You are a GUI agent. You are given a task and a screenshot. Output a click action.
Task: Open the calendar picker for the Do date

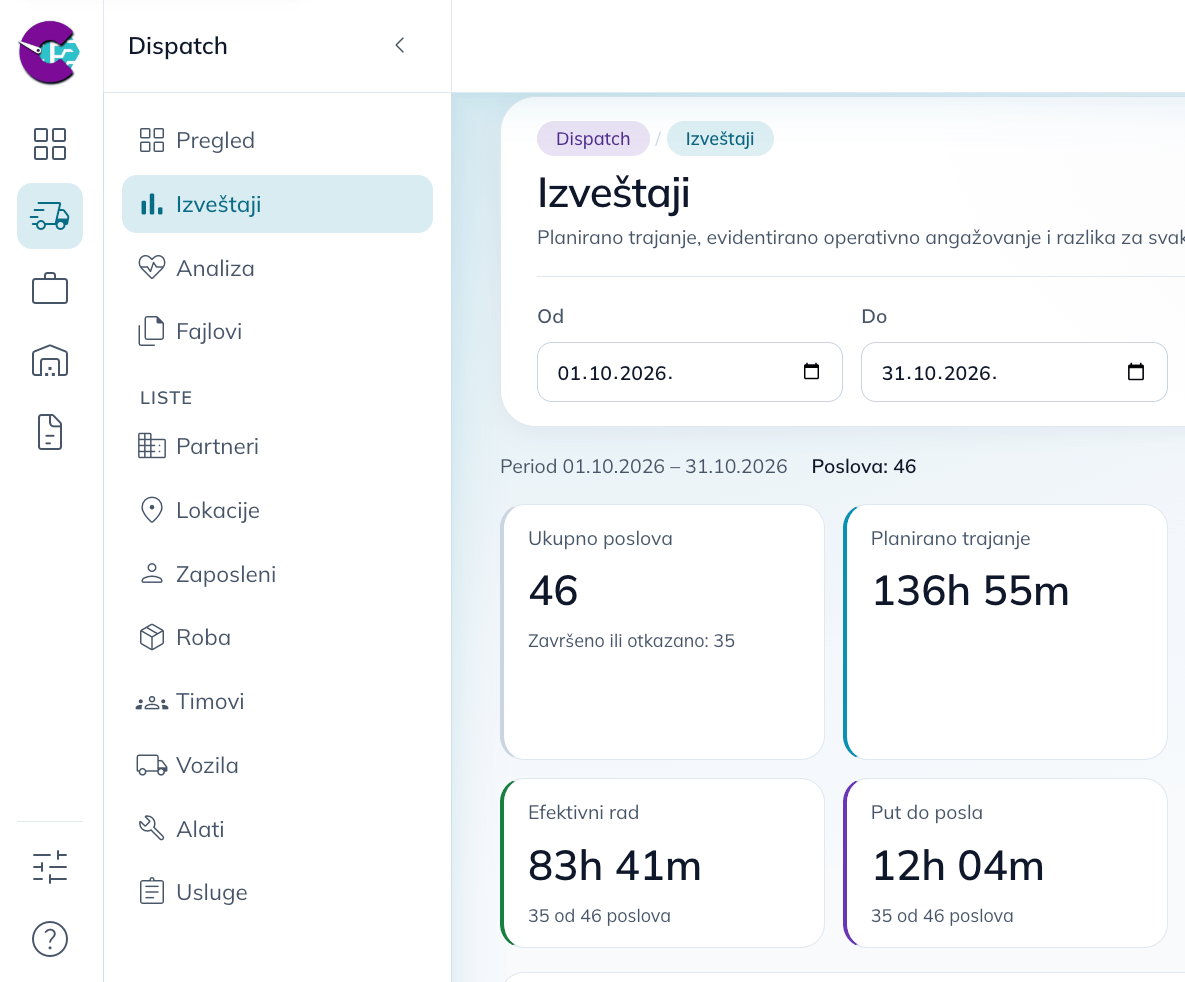tap(1135, 371)
